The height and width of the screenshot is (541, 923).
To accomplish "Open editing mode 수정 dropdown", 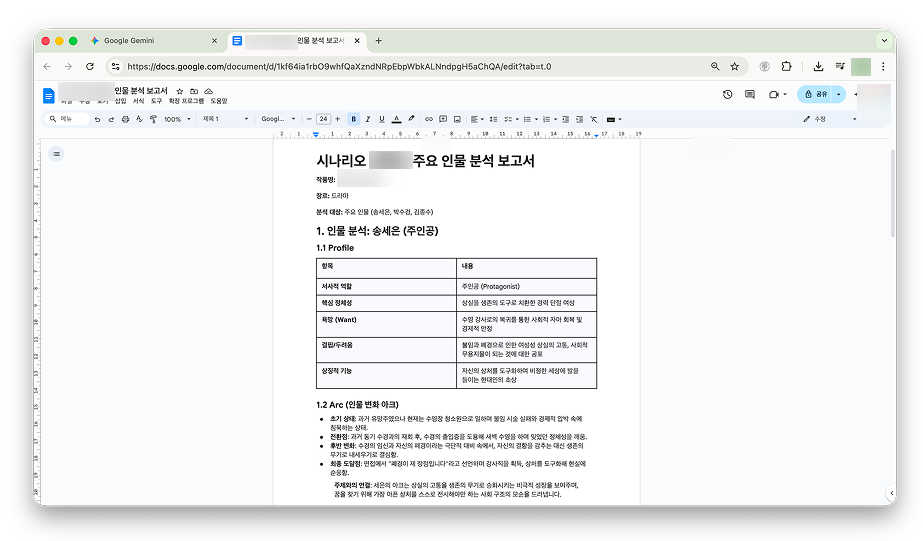I will click(829, 119).
